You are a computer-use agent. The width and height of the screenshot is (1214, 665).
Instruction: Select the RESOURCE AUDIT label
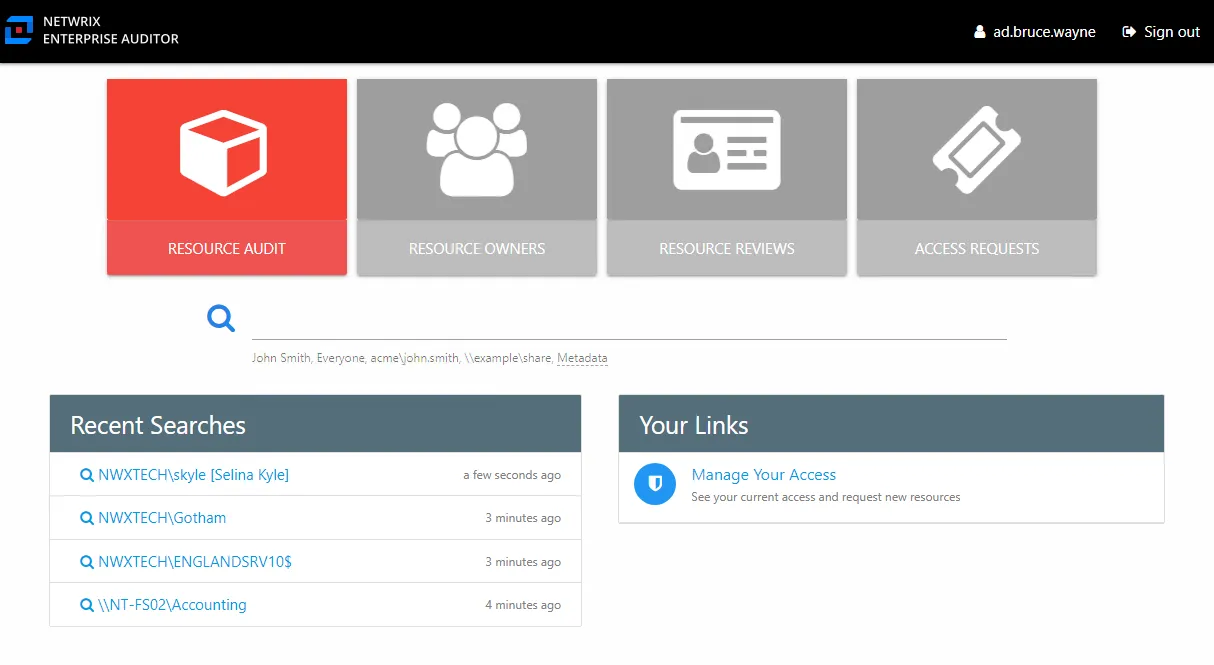click(x=227, y=248)
